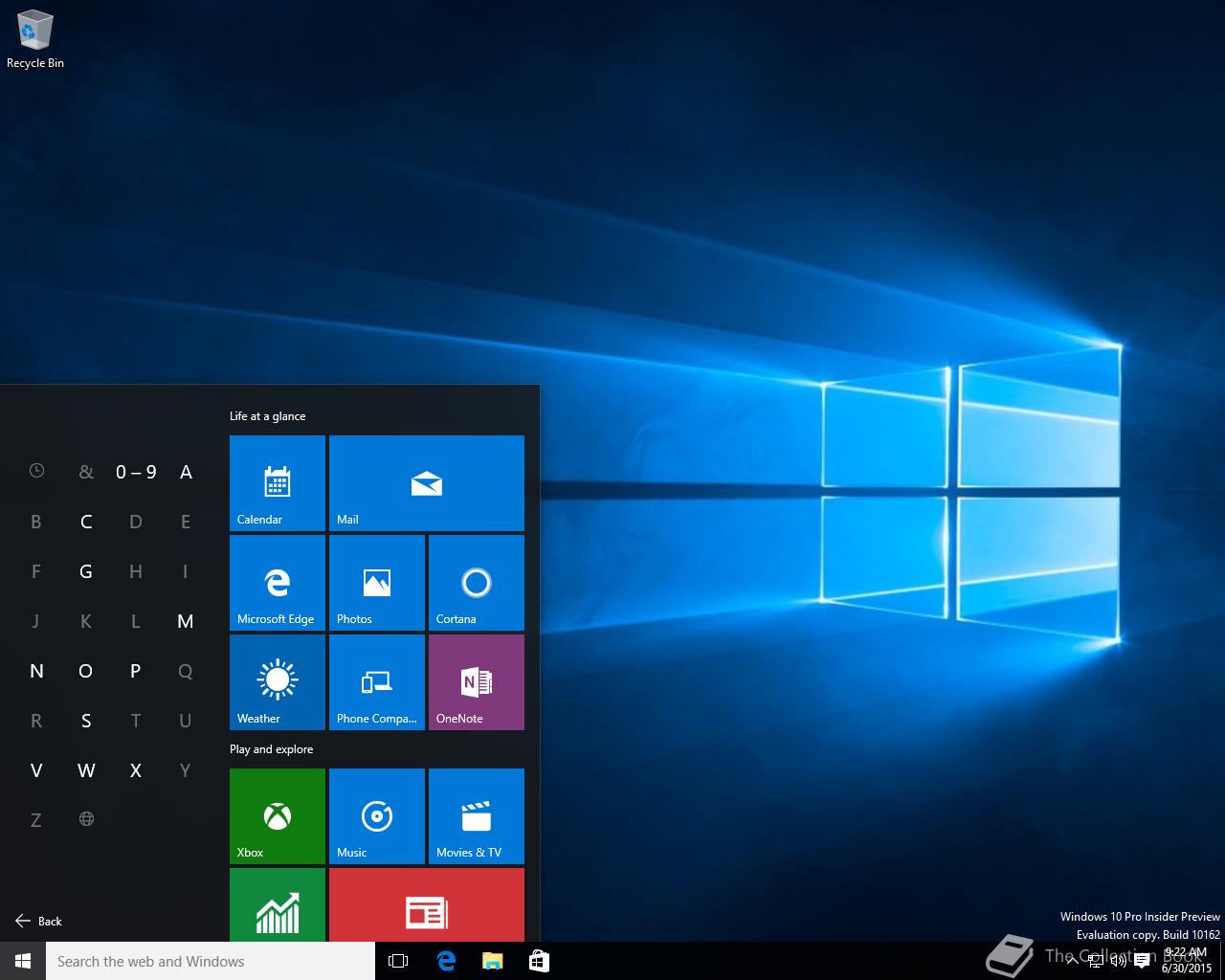Open the Music tile
The image size is (1225, 980).
pyautogui.click(x=377, y=816)
